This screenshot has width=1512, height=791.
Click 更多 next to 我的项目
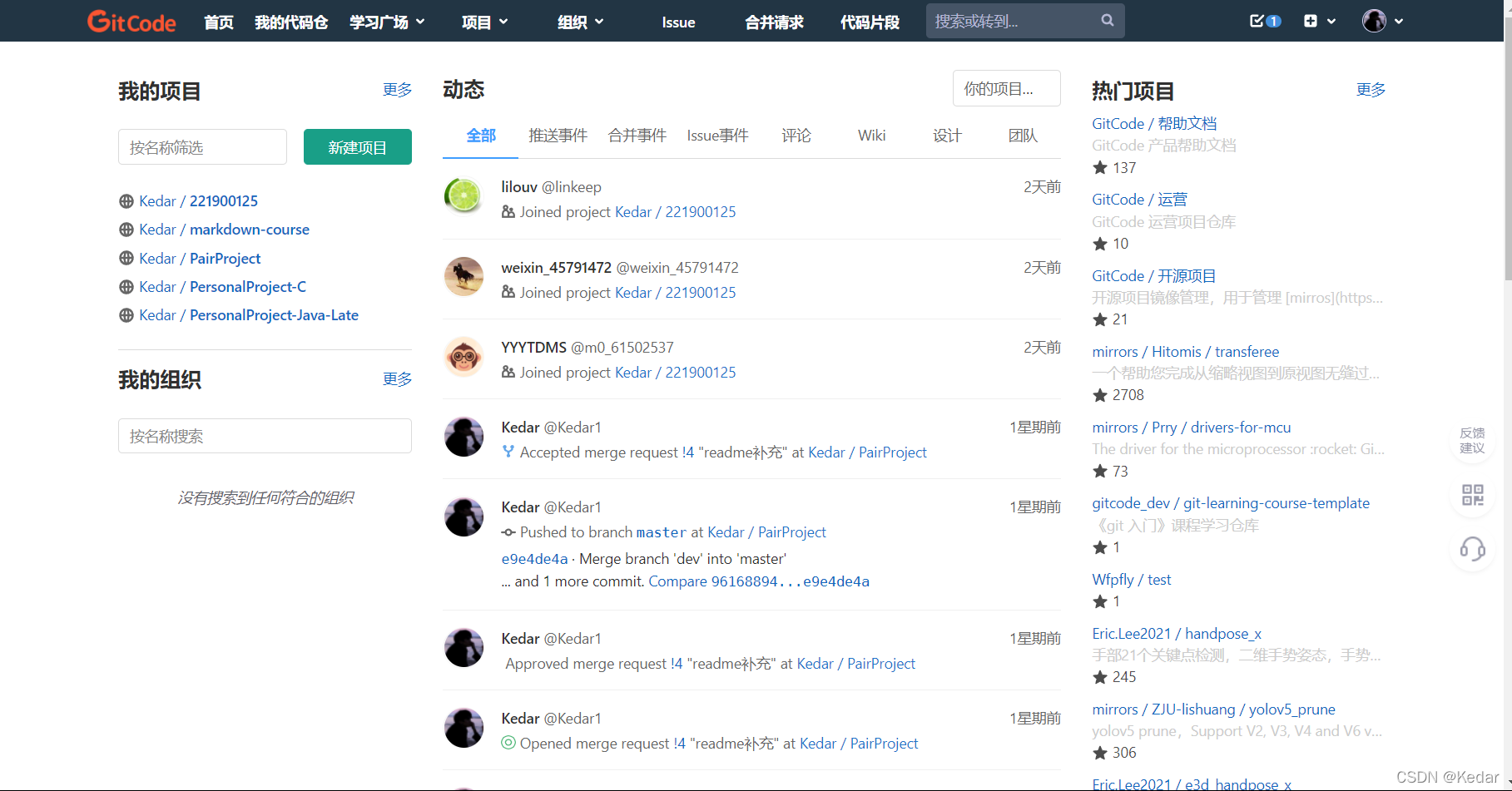coord(397,90)
